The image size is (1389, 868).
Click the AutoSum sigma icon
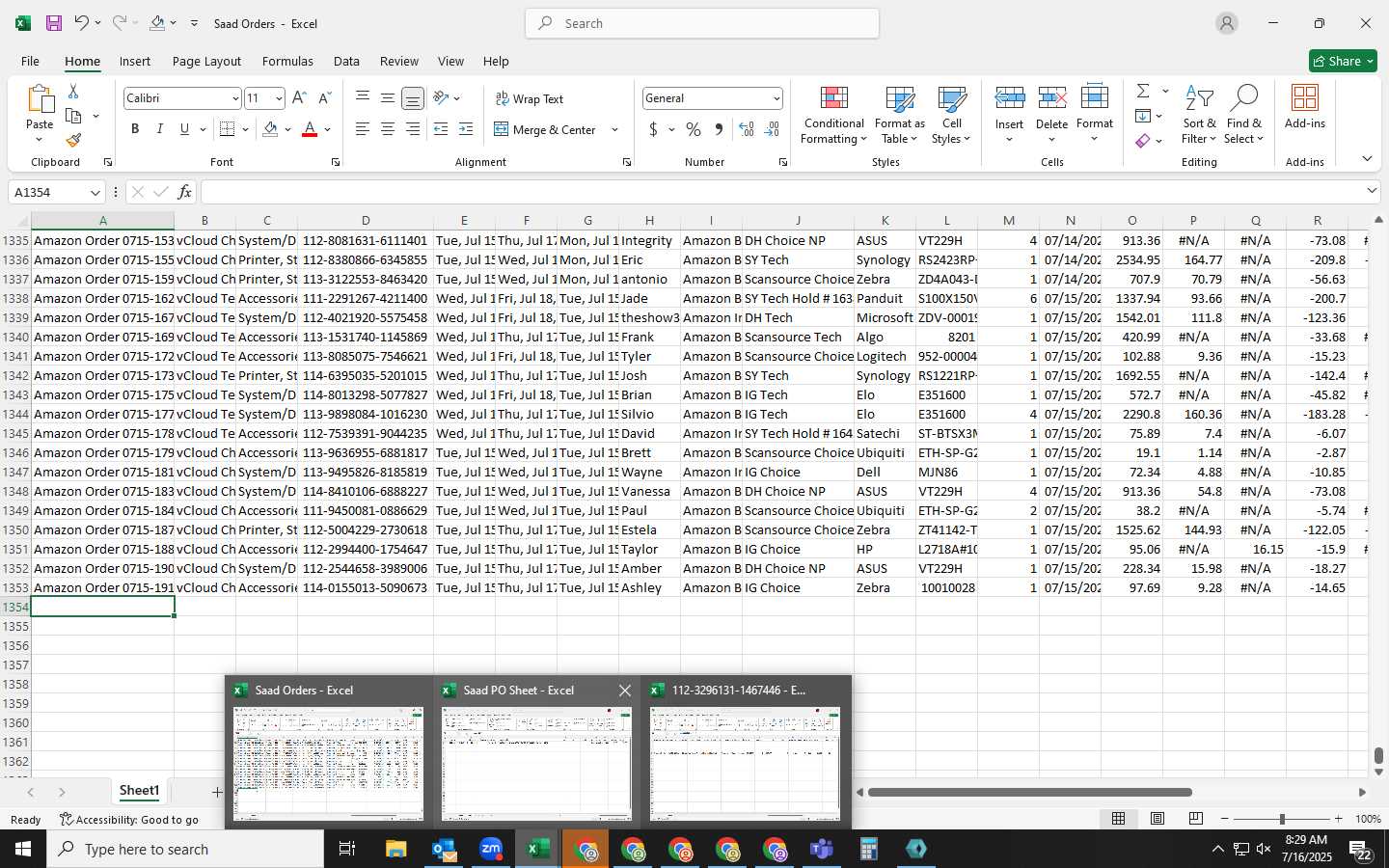(1143, 91)
